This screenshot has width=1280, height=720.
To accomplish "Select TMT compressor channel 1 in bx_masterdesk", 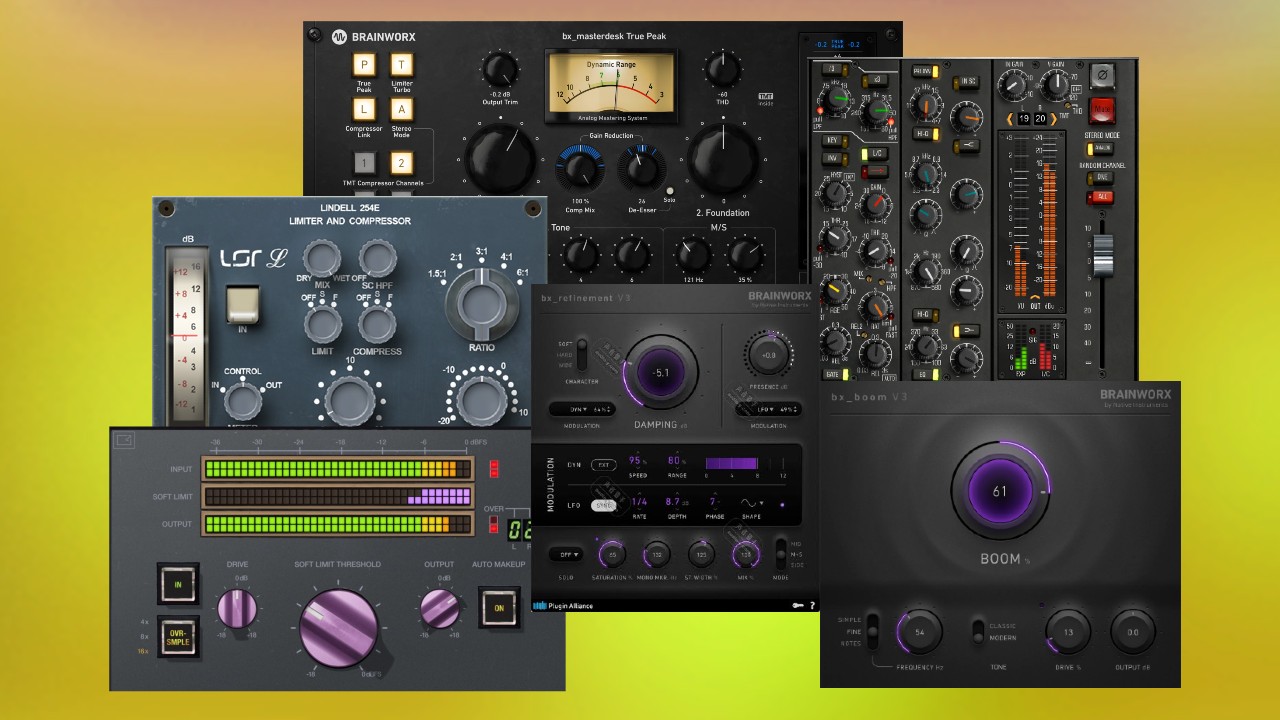I will click(364, 162).
